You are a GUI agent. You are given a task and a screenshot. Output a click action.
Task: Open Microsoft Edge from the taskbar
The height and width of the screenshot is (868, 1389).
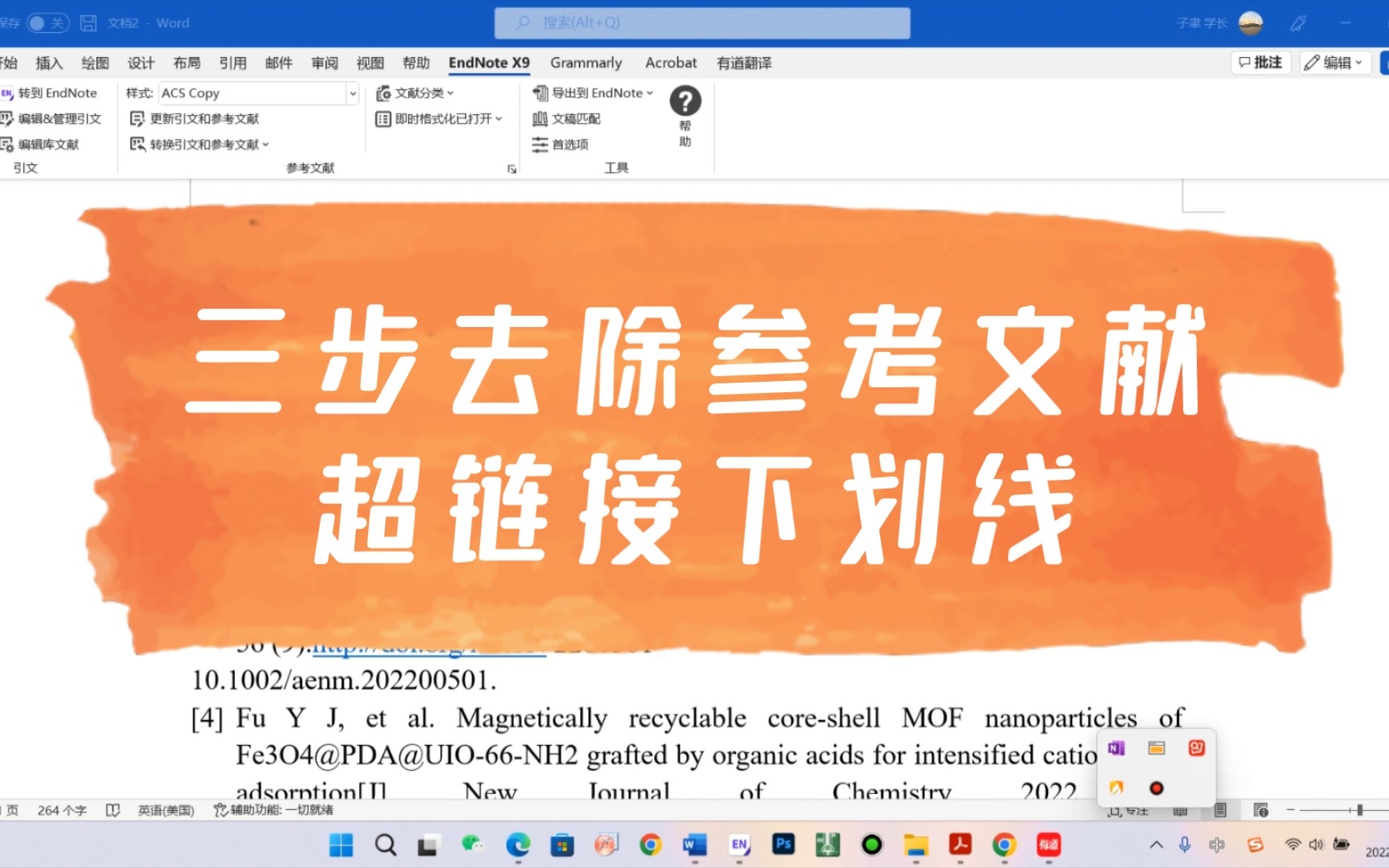pyautogui.click(x=518, y=845)
